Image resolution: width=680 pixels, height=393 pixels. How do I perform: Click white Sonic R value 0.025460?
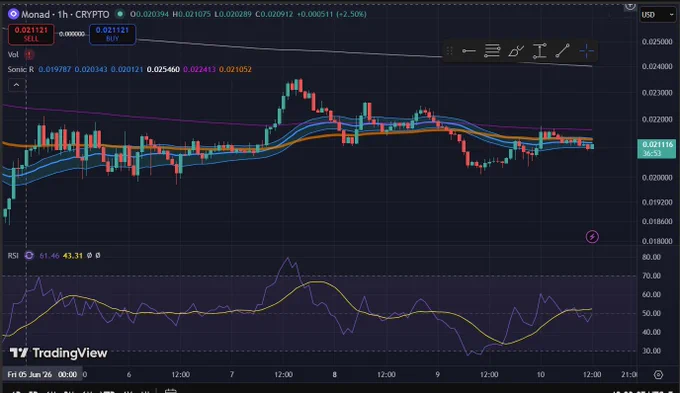pos(163,69)
